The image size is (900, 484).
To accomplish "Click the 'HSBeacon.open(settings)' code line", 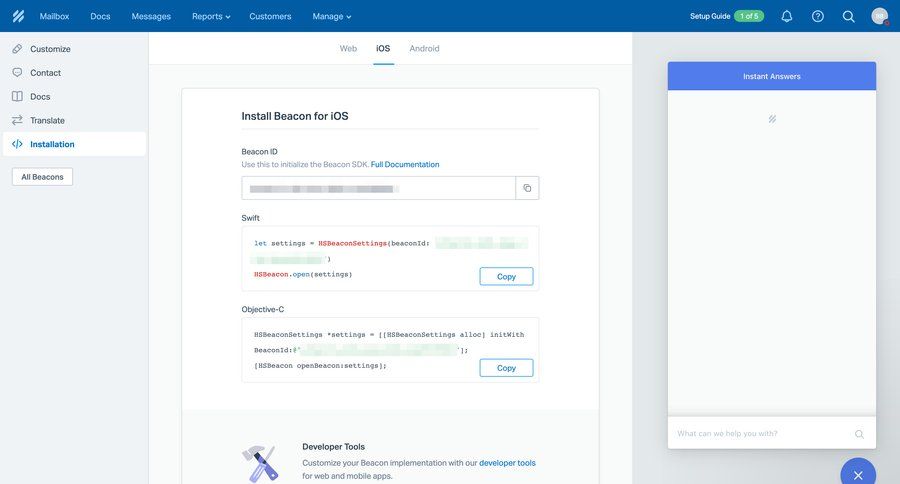I will coord(303,274).
